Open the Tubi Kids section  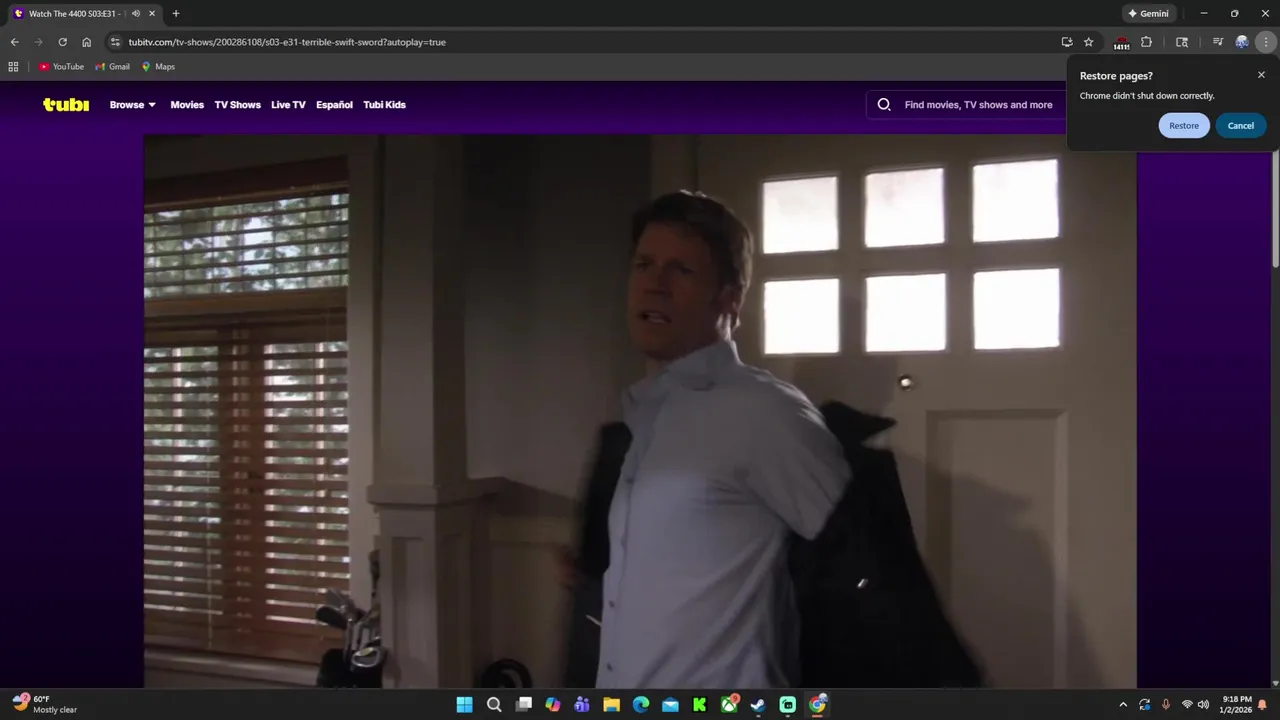point(385,104)
